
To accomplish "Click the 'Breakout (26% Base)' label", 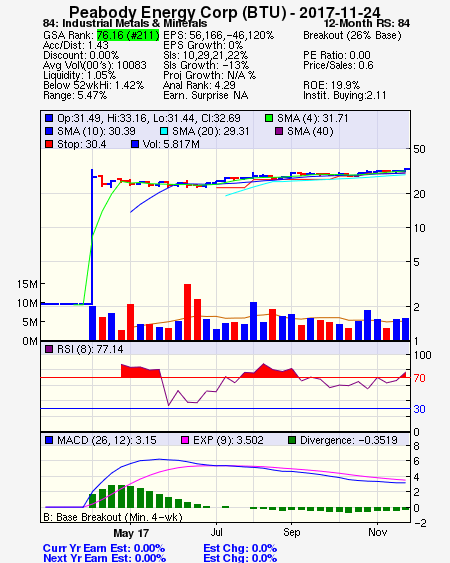I will tap(352, 35).
